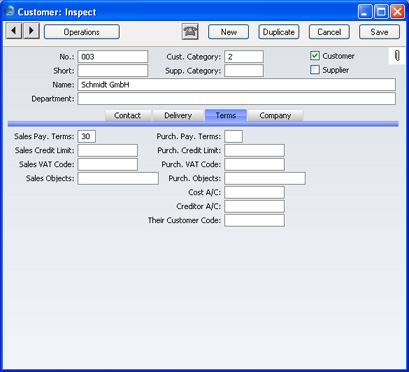The width and height of the screenshot is (409, 372).
Task: Toggle the Customer checkbox
Action: tap(315, 56)
